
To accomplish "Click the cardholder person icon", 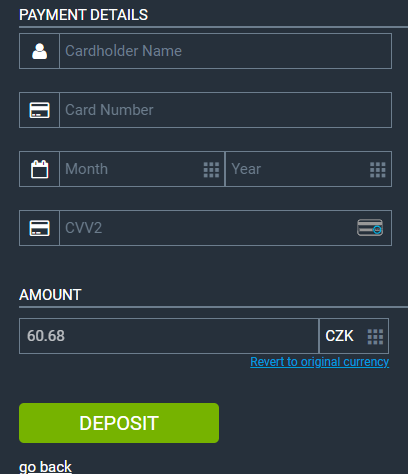I will pyautogui.click(x=39, y=51).
